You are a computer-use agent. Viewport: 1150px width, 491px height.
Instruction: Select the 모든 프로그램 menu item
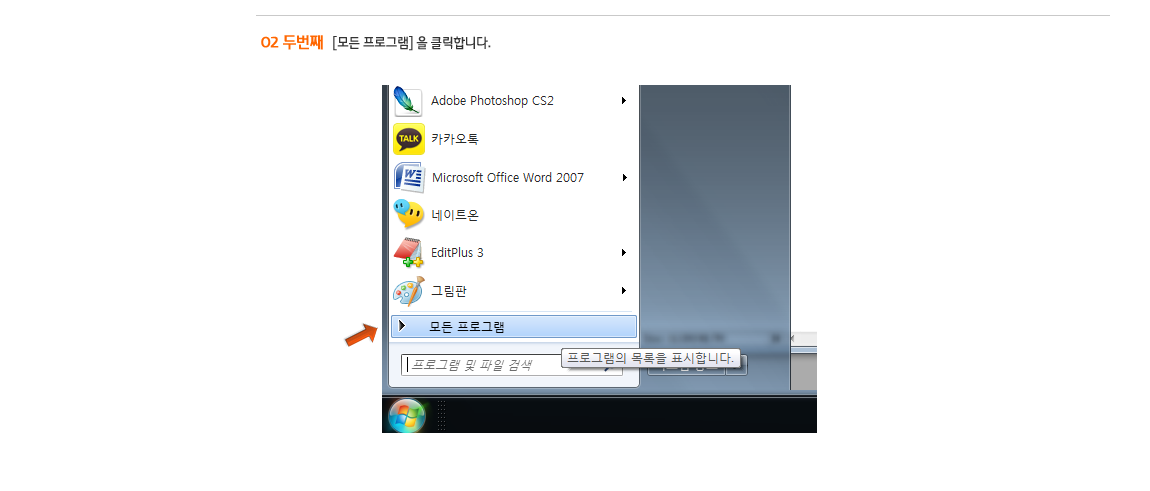pyautogui.click(x=513, y=327)
